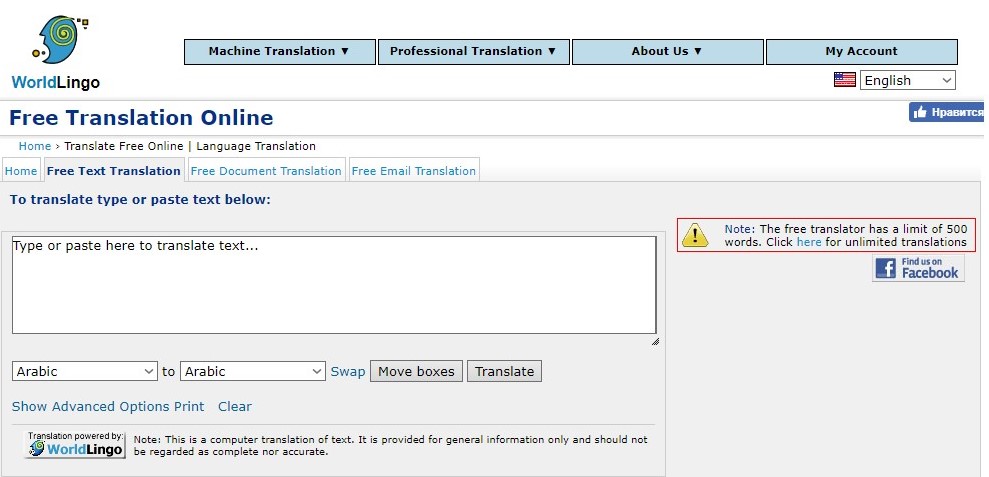Go to My Account
Screen dimensions: 989x477
pyautogui.click(x=861, y=52)
